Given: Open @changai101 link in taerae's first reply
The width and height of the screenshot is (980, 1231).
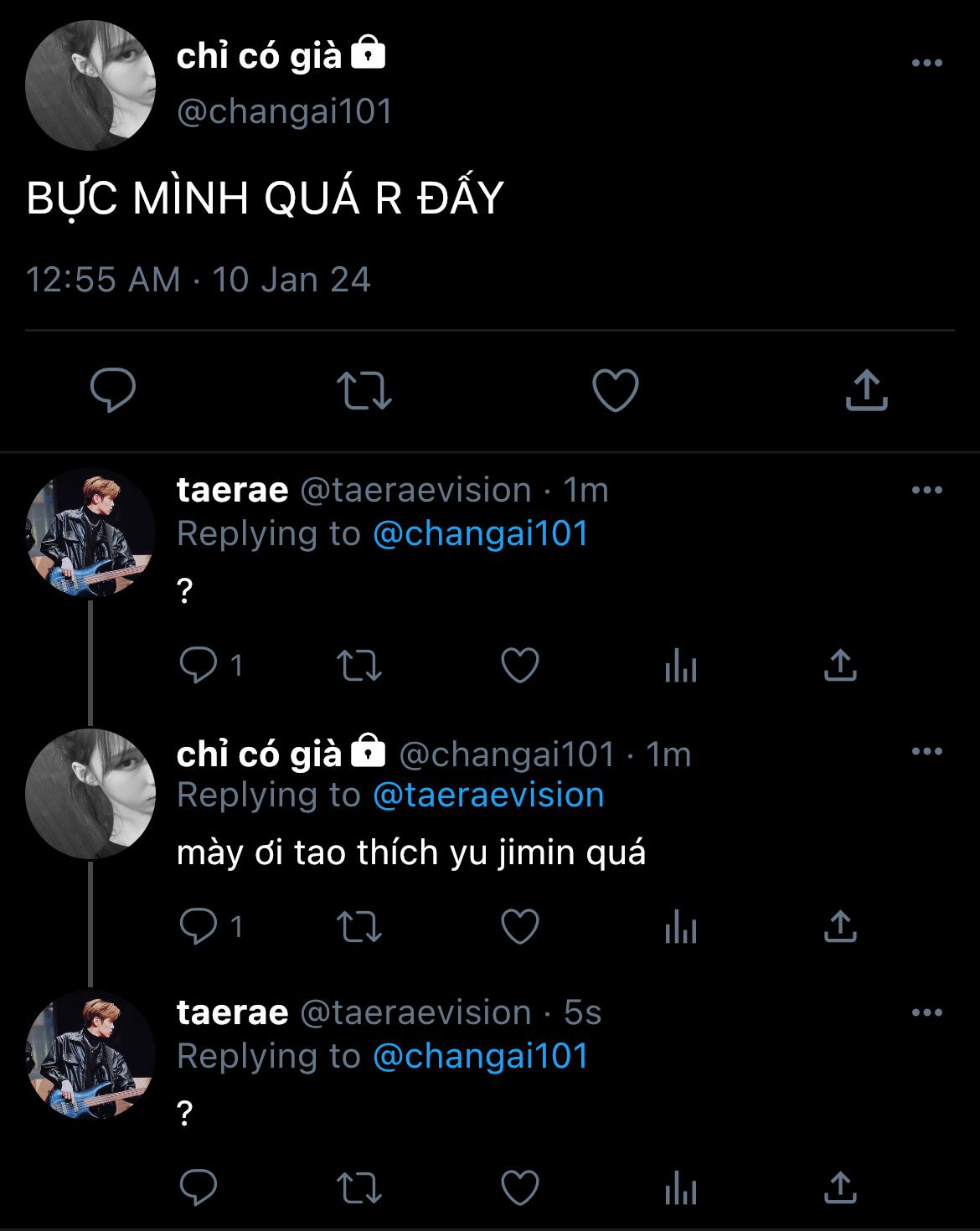Looking at the screenshot, I should coord(480,533).
